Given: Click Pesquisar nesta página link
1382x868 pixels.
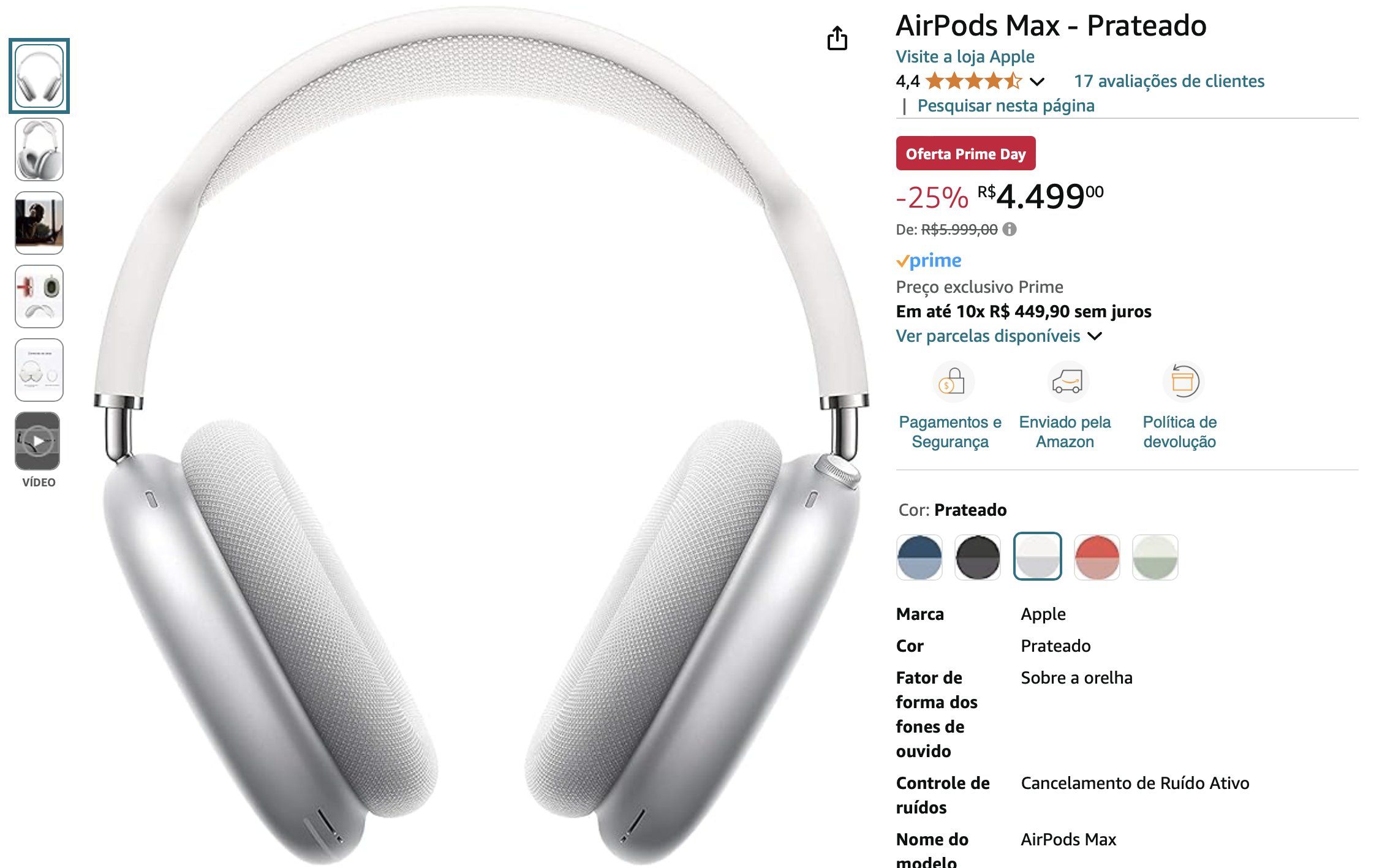Looking at the screenshot, I should (x=1006, y=105).
